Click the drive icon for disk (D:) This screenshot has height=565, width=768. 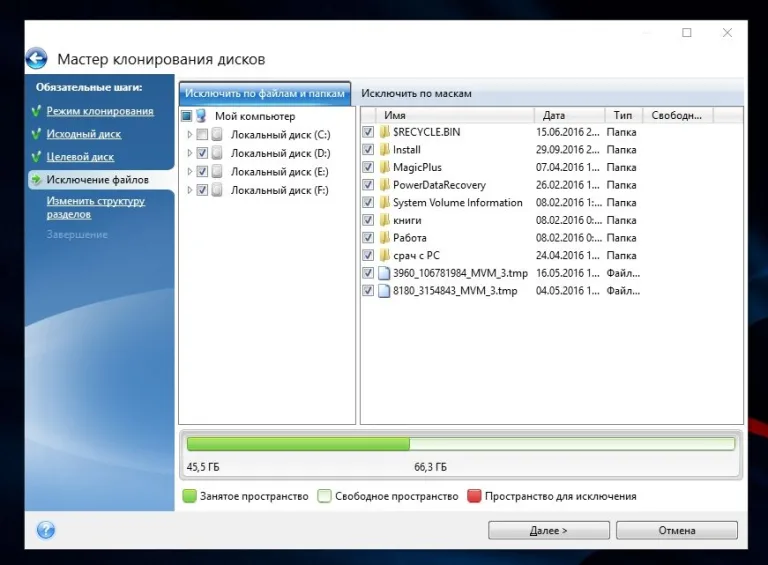(217, 153)
